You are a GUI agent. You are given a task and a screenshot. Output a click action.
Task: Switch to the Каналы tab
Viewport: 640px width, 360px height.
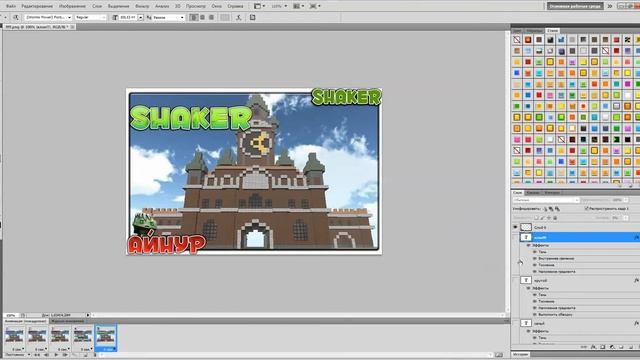pyautogui.click(x=533, y=193)
